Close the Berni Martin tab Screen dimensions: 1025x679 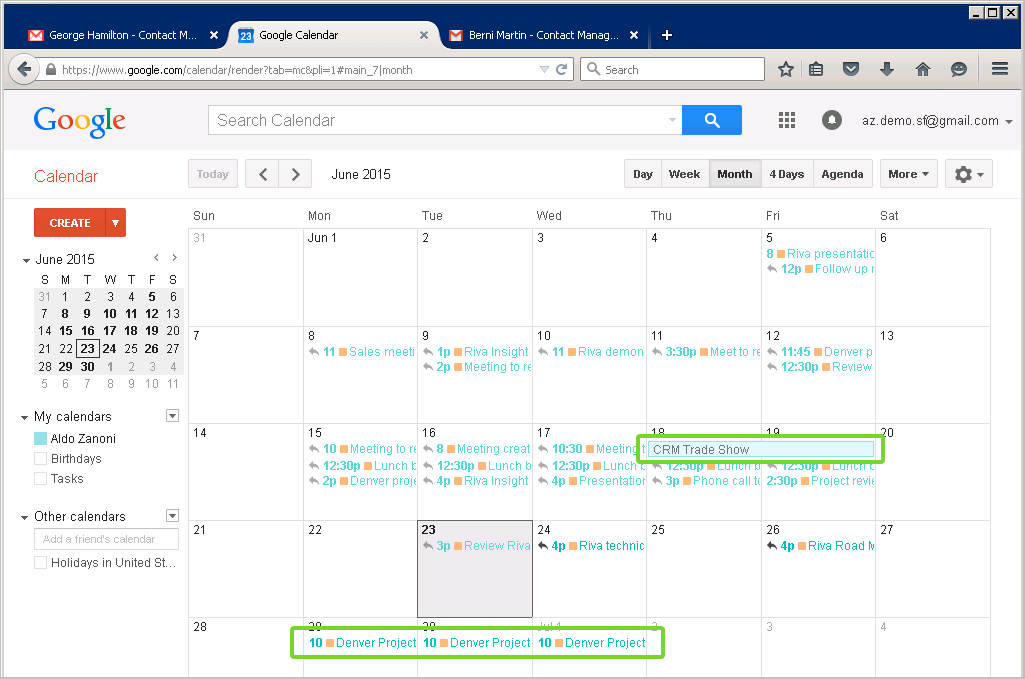pyautogui.click(x=633, y=35)
